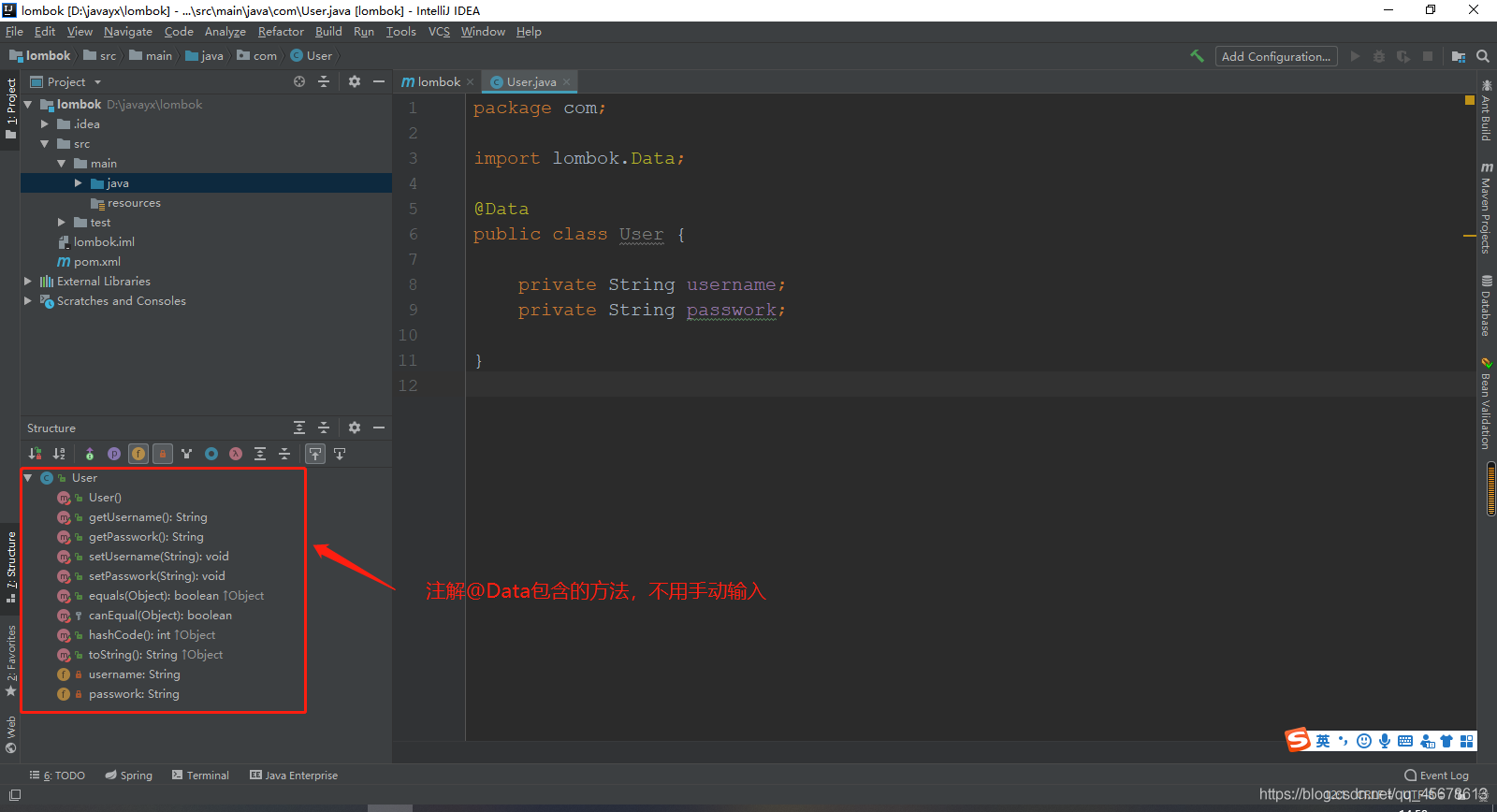This screenshot has width=1497, height=812.
Task: Toggle Sort by Visibility in Structure toolbar
Action: pos(35,454)
